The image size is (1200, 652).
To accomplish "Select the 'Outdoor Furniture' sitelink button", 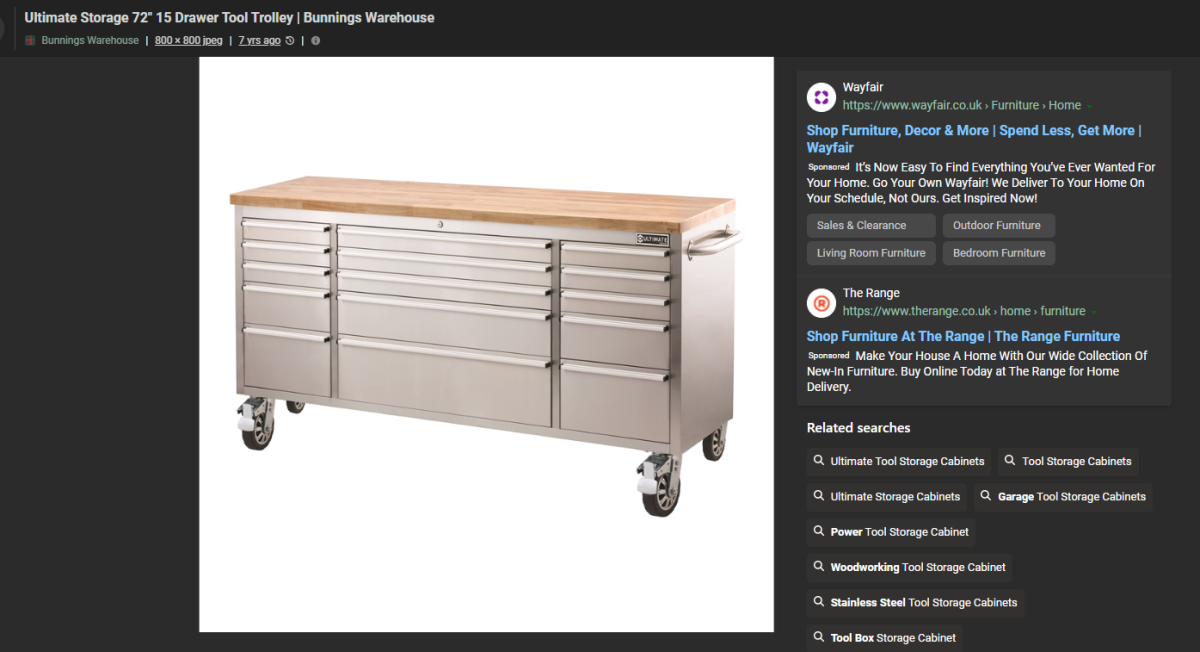I will pyautogui.click(x=997, y=226).
